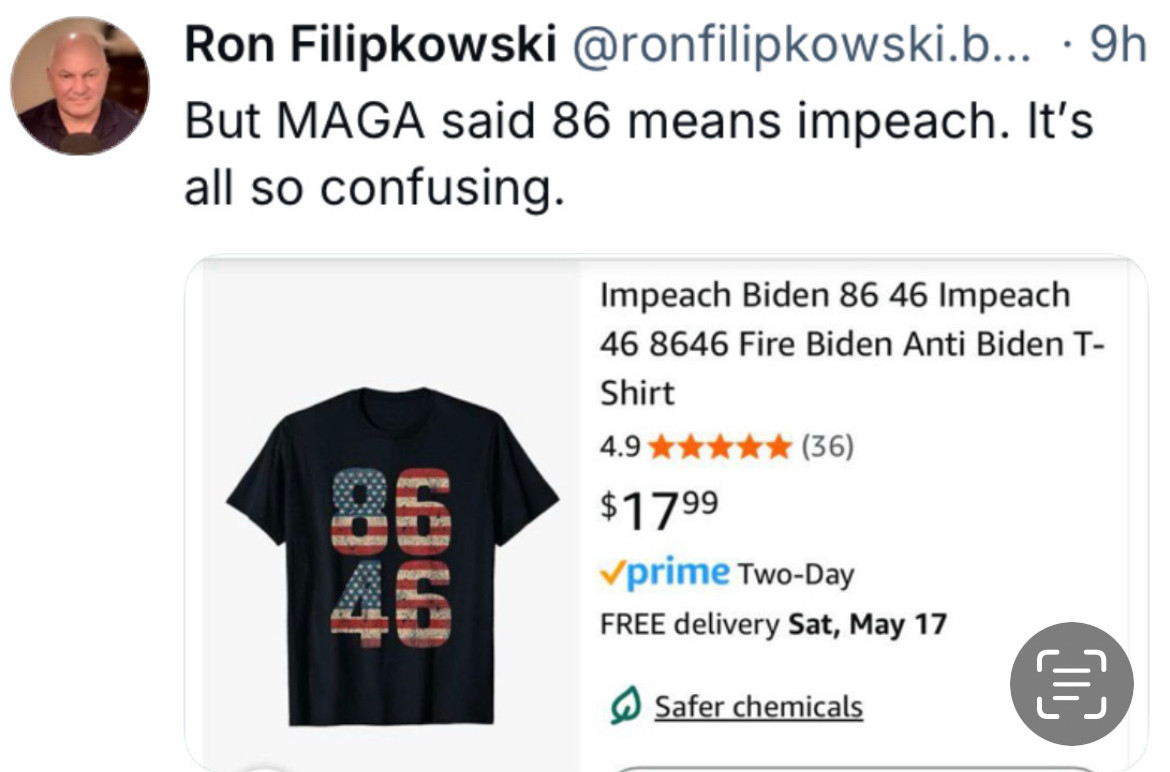Open the Safer chemicals link

coord(758,707)
